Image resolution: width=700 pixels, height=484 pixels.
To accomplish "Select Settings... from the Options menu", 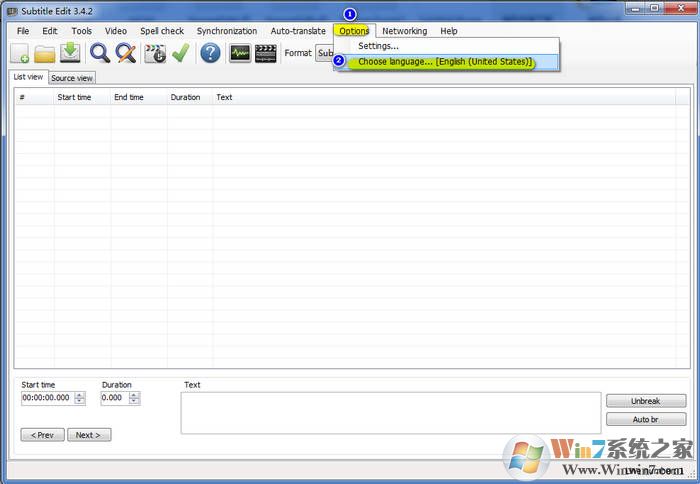I will (x=446, y=46).
